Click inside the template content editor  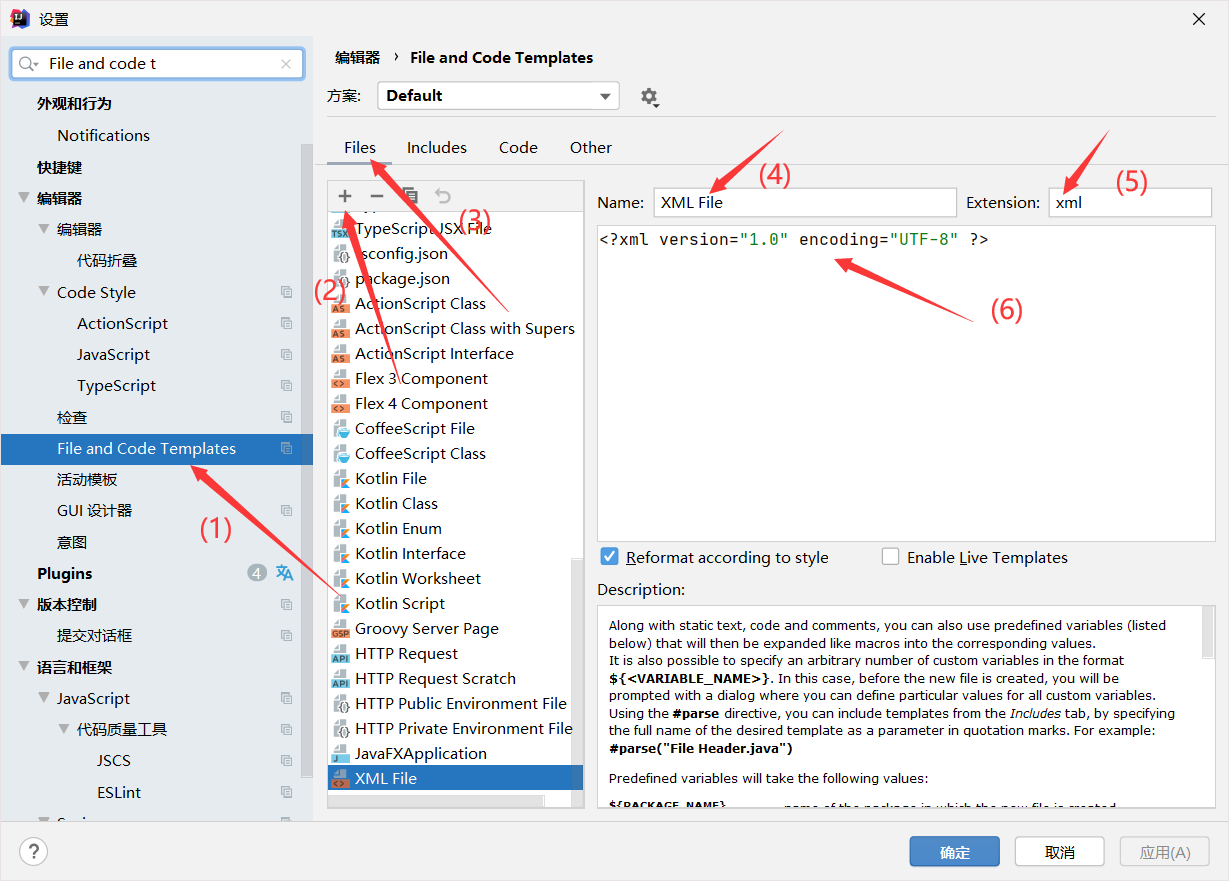click(906, 383)
